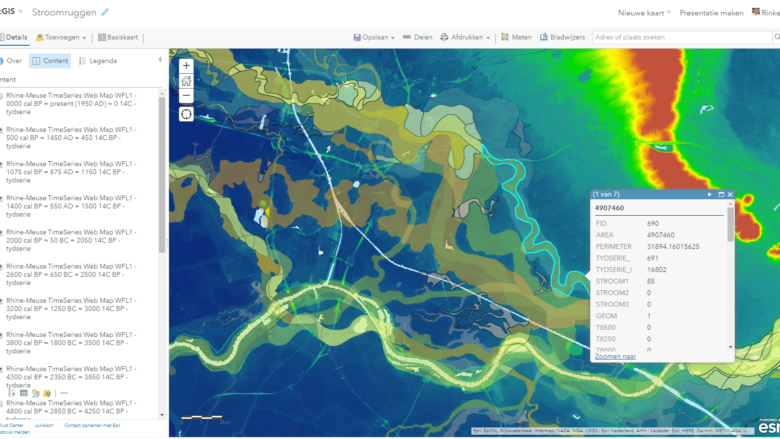
Task: Open attribute table for 4300 cal BP layer
Action: tap(24, 393)
